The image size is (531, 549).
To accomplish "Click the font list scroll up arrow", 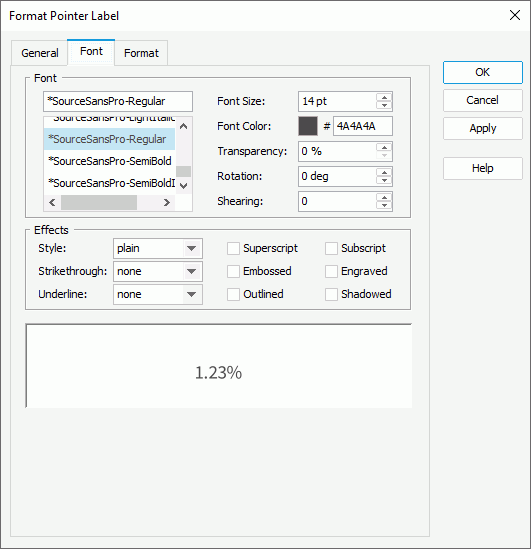I will click(x=183, y=126).
